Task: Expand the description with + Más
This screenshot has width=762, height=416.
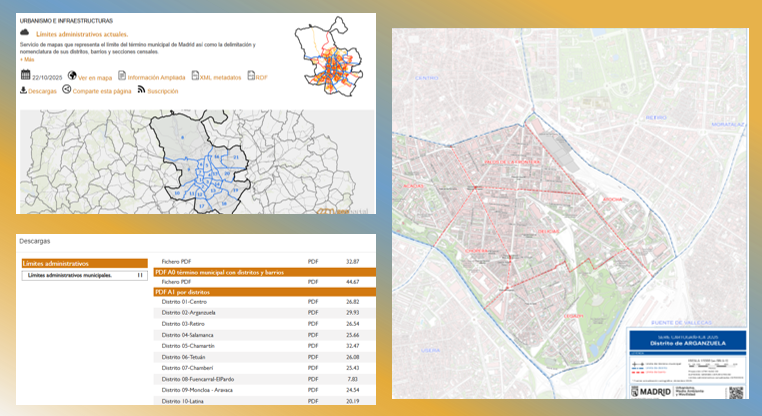Action: pos(27,59)
